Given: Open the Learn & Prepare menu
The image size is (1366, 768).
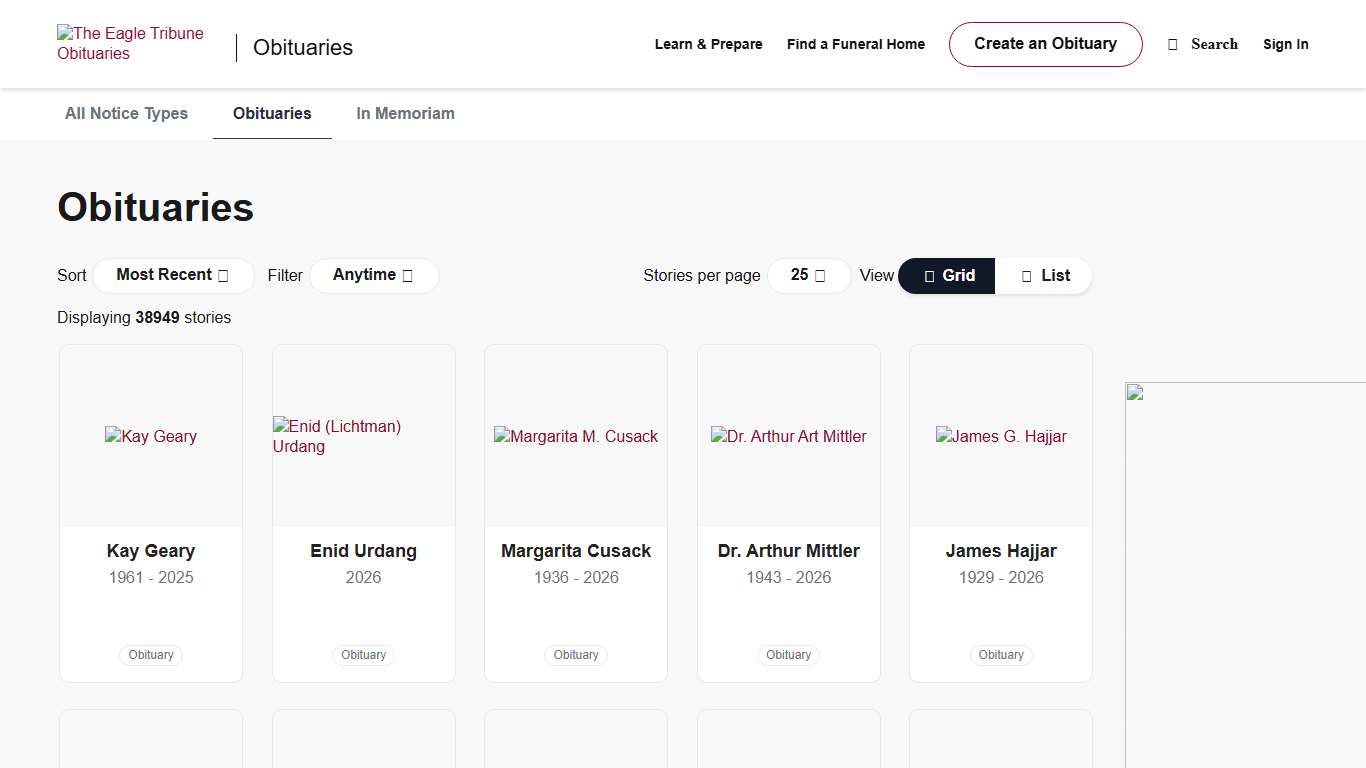Looking at the screenshot, I should tap(708, 44).
